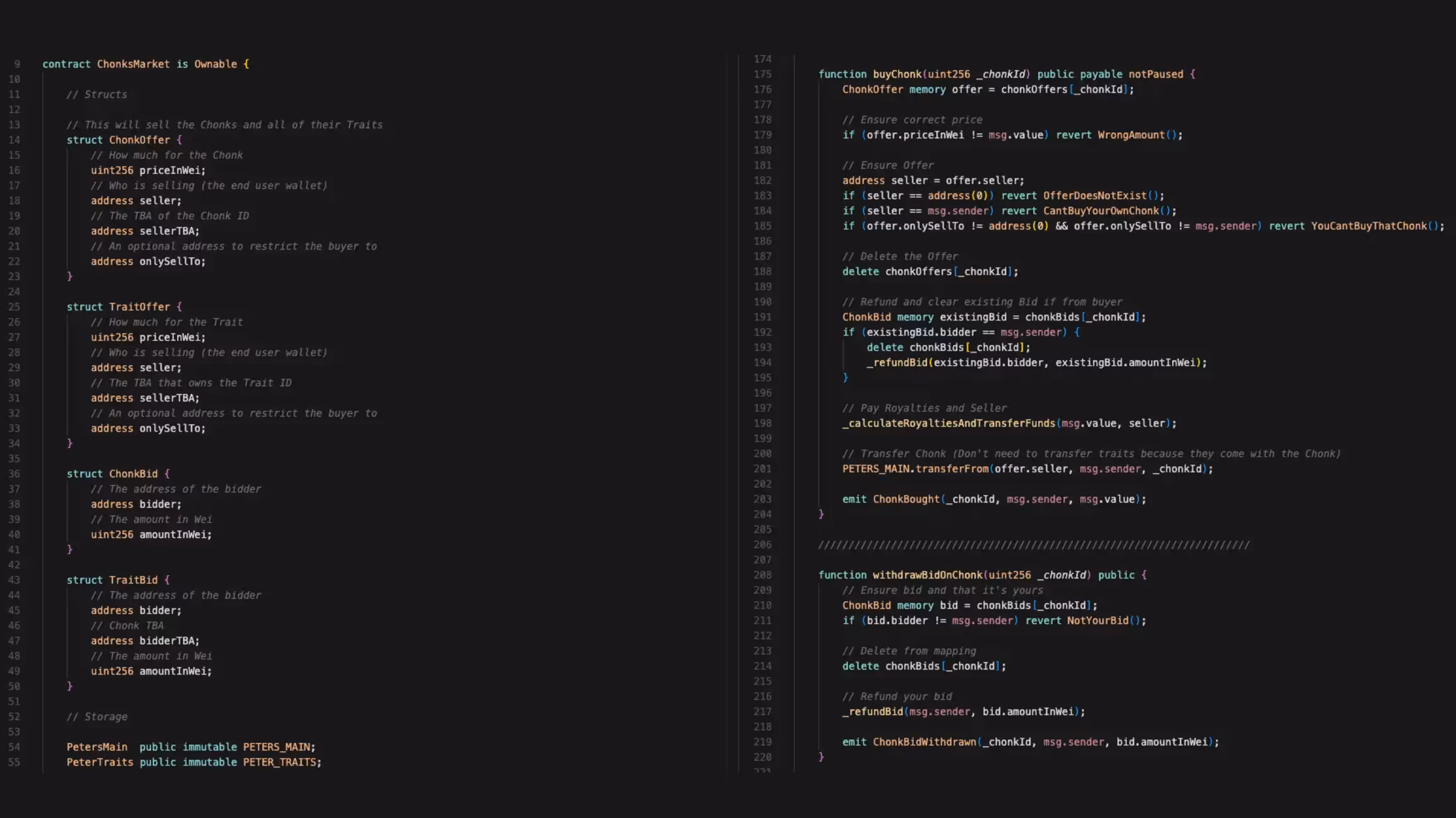
Task: Click _calculateRoyaltiesAndTransferFunds function call
Action: tap(948, 423)
